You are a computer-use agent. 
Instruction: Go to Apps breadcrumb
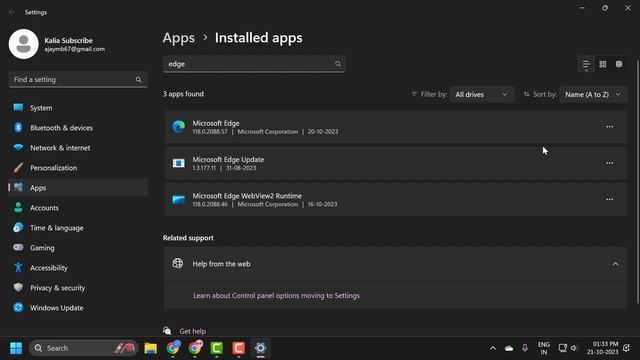click(x=179, y=38)
